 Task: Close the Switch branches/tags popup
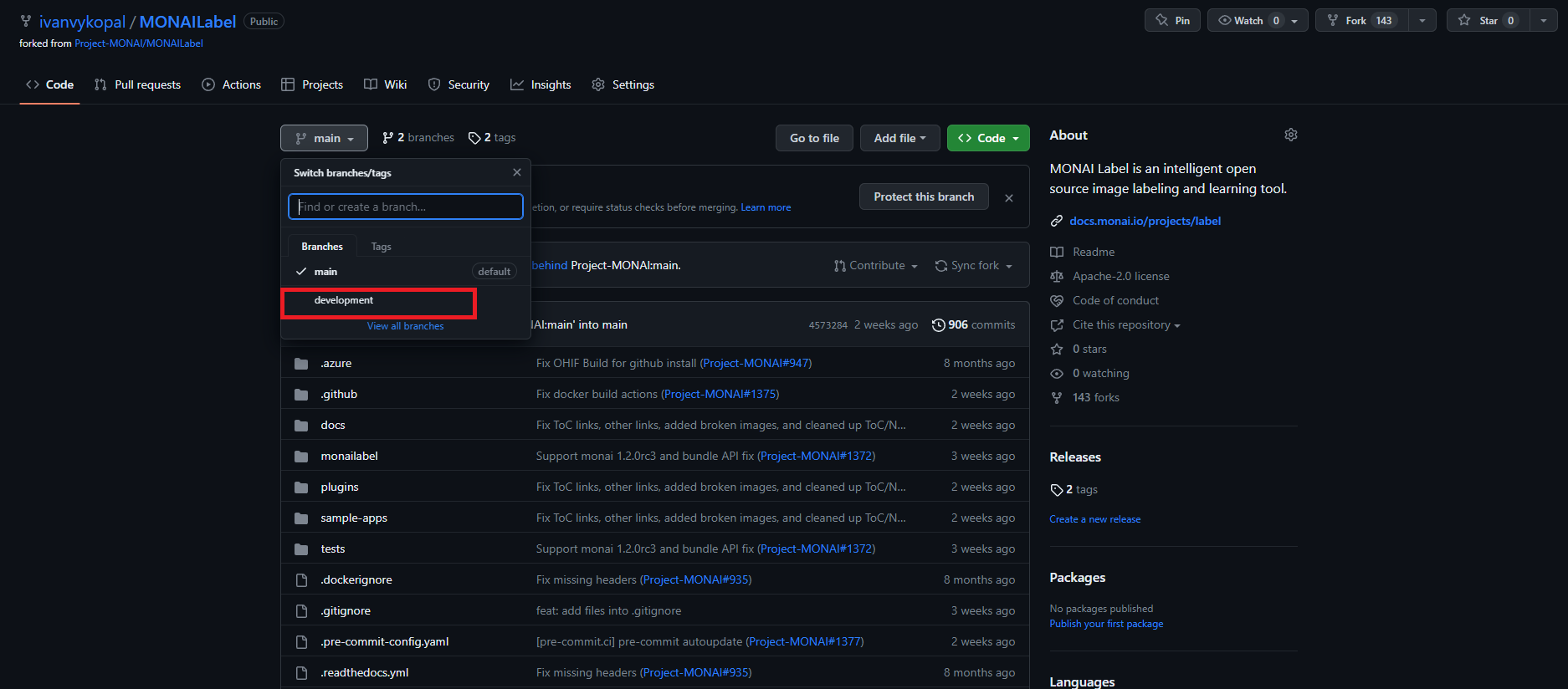517,172
